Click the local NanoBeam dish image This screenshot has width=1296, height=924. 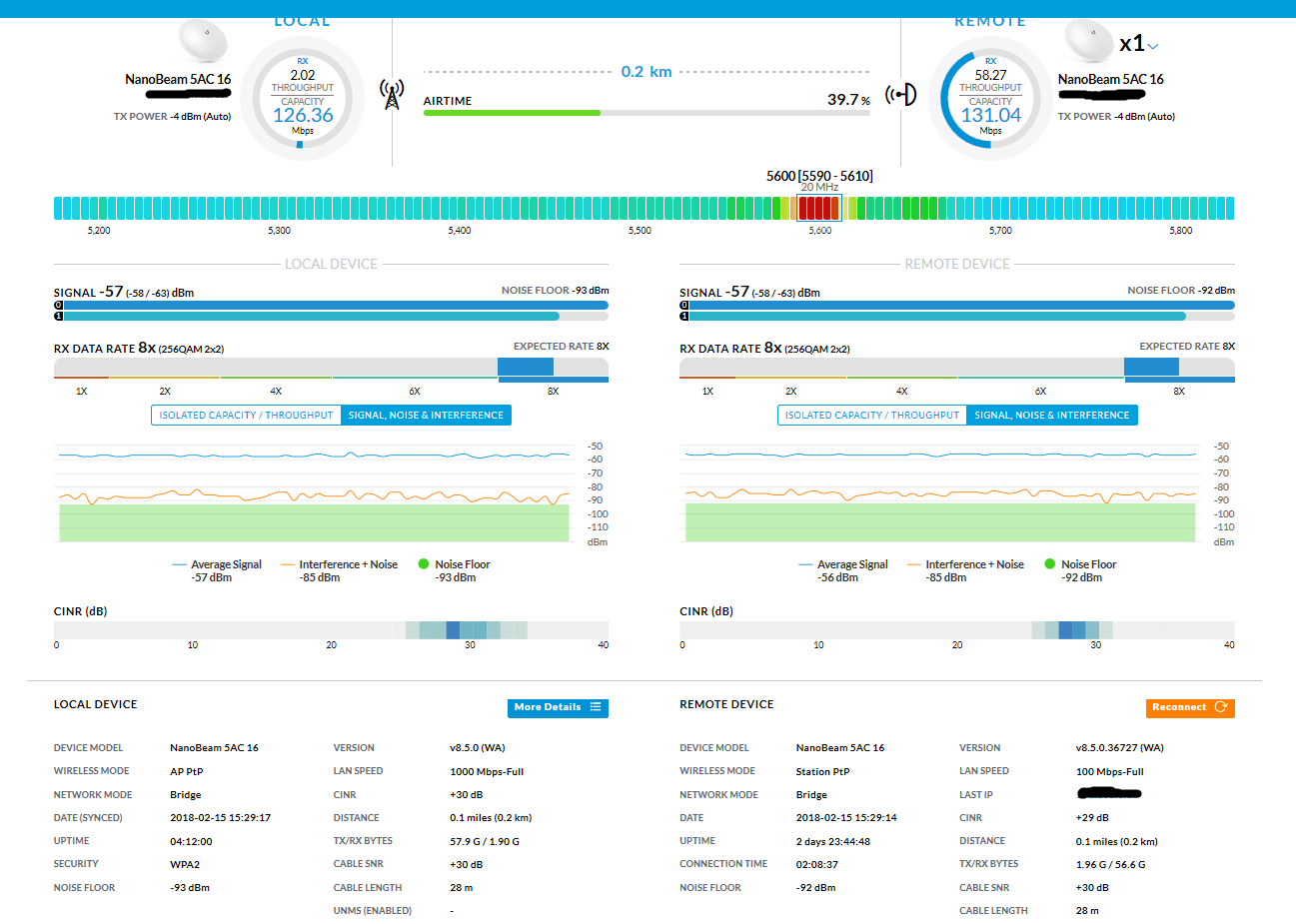[203, 42]
